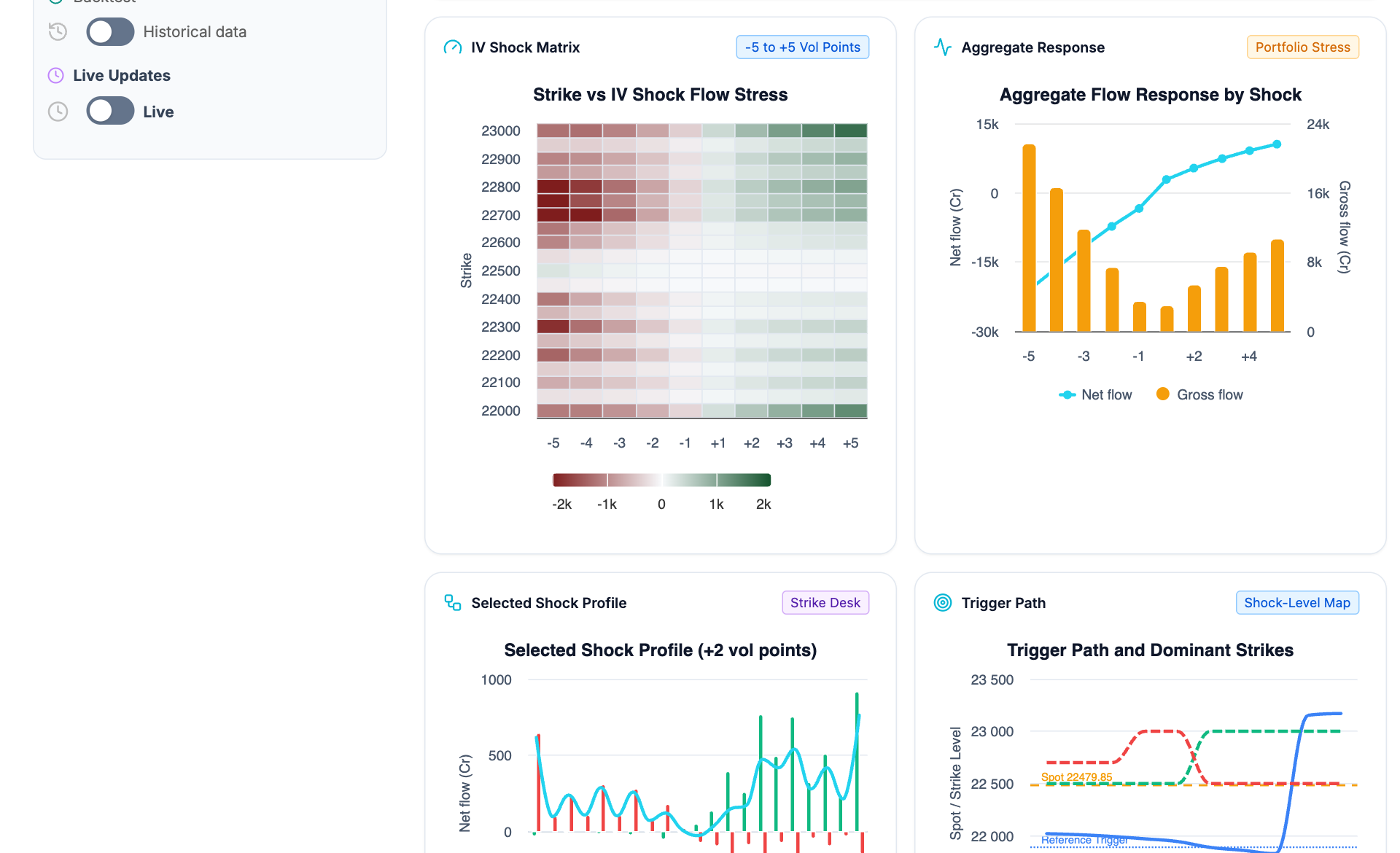Click the '2k' color scale label
The width and height of the screenshot is (1400, 853).
(763, 505)
